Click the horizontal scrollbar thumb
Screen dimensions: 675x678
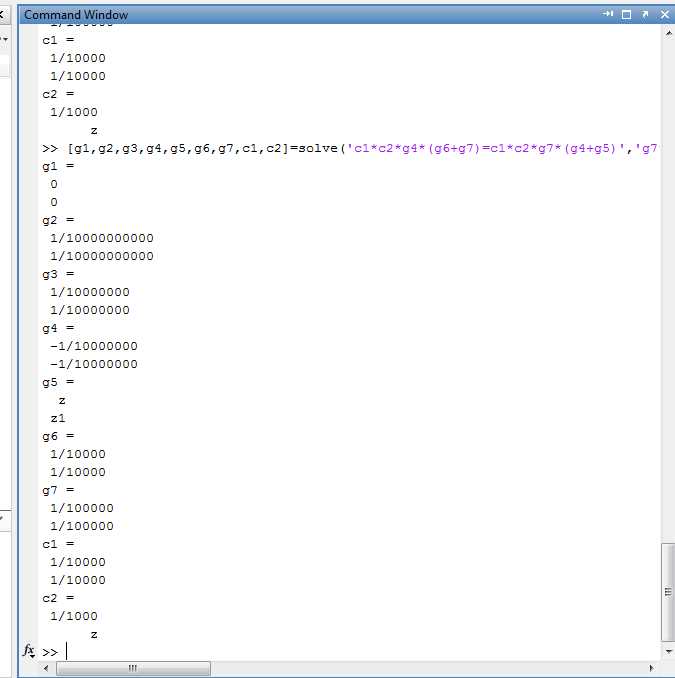point(133,668)
